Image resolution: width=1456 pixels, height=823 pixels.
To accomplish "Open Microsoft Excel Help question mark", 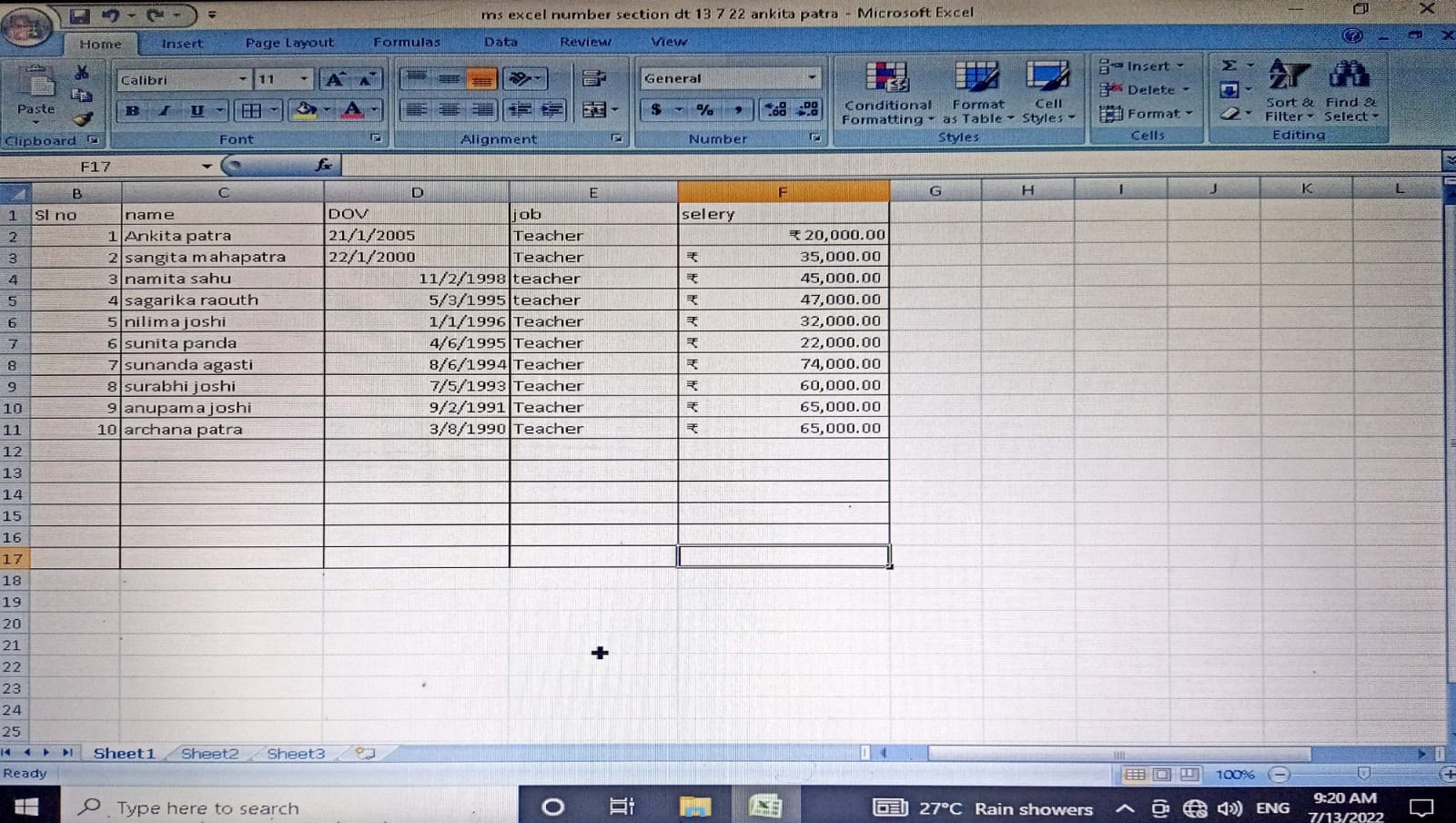I will tap(1353, 36).
